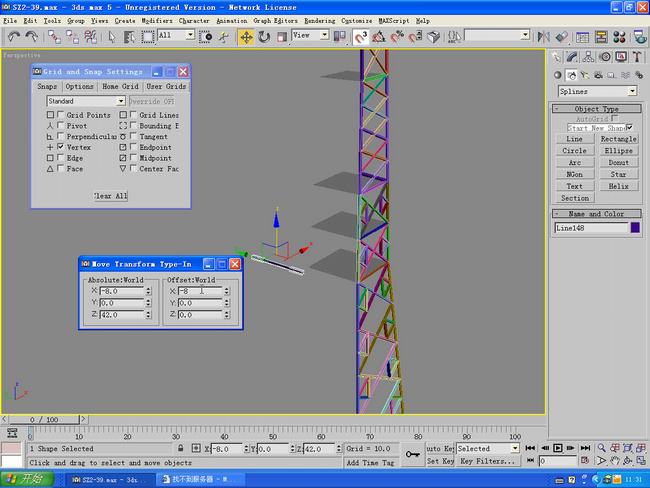Toggle the Percent Snap button
The height and width of the screenshot is (488, 650).
tap(397, 37)
